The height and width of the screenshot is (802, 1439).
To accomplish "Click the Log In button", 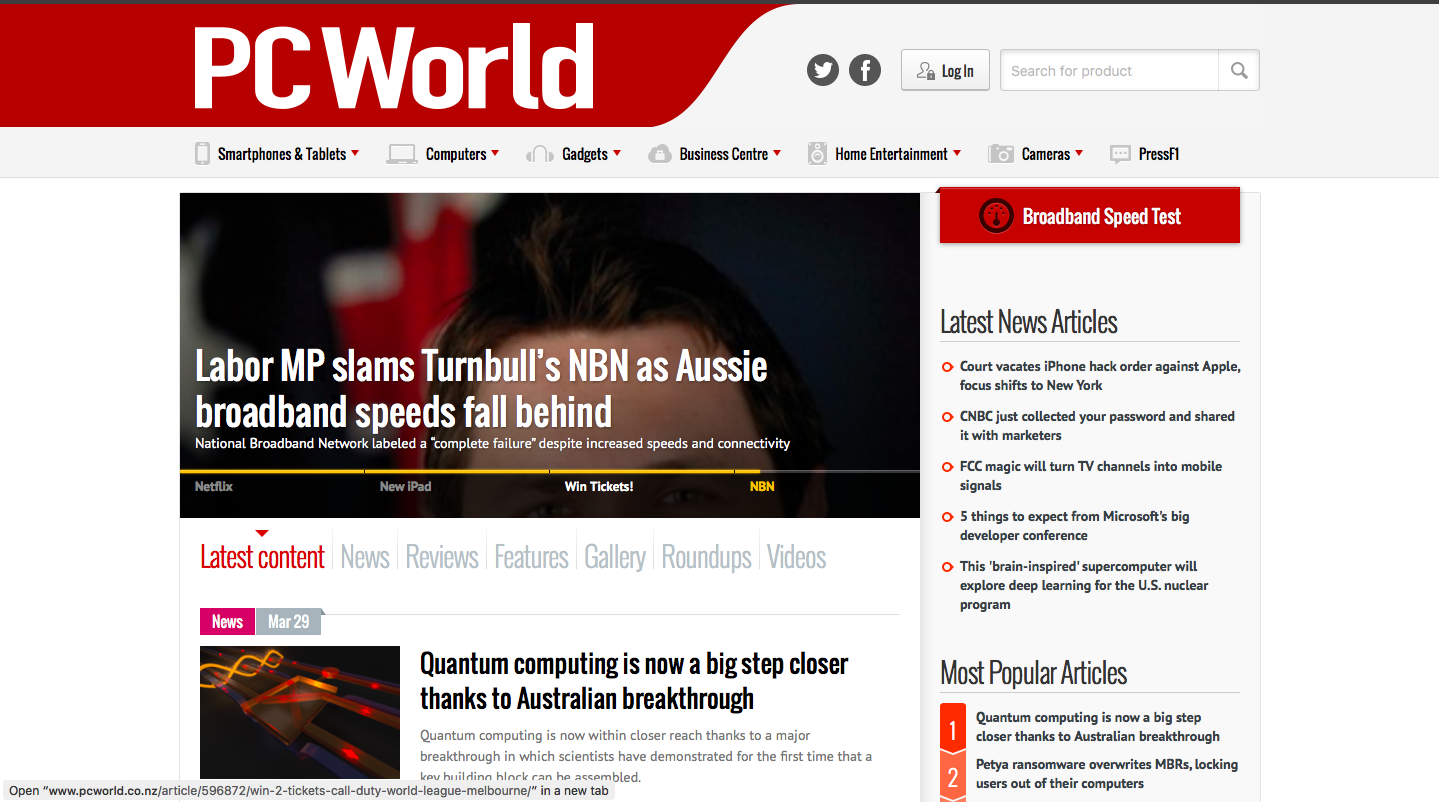I will 944,70.
